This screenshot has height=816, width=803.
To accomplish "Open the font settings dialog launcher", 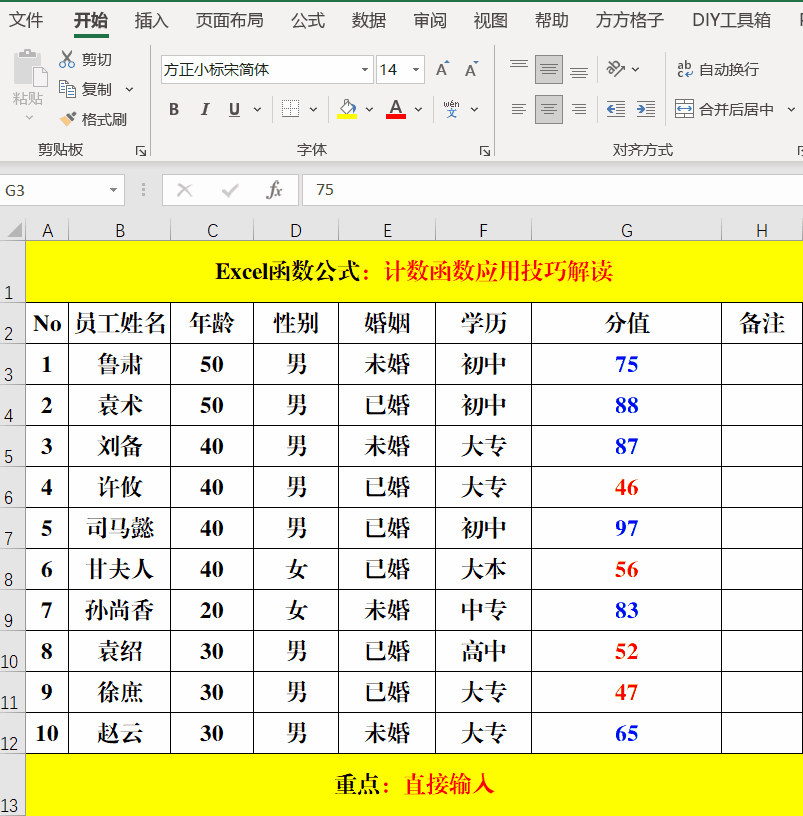I will [485, 151].
